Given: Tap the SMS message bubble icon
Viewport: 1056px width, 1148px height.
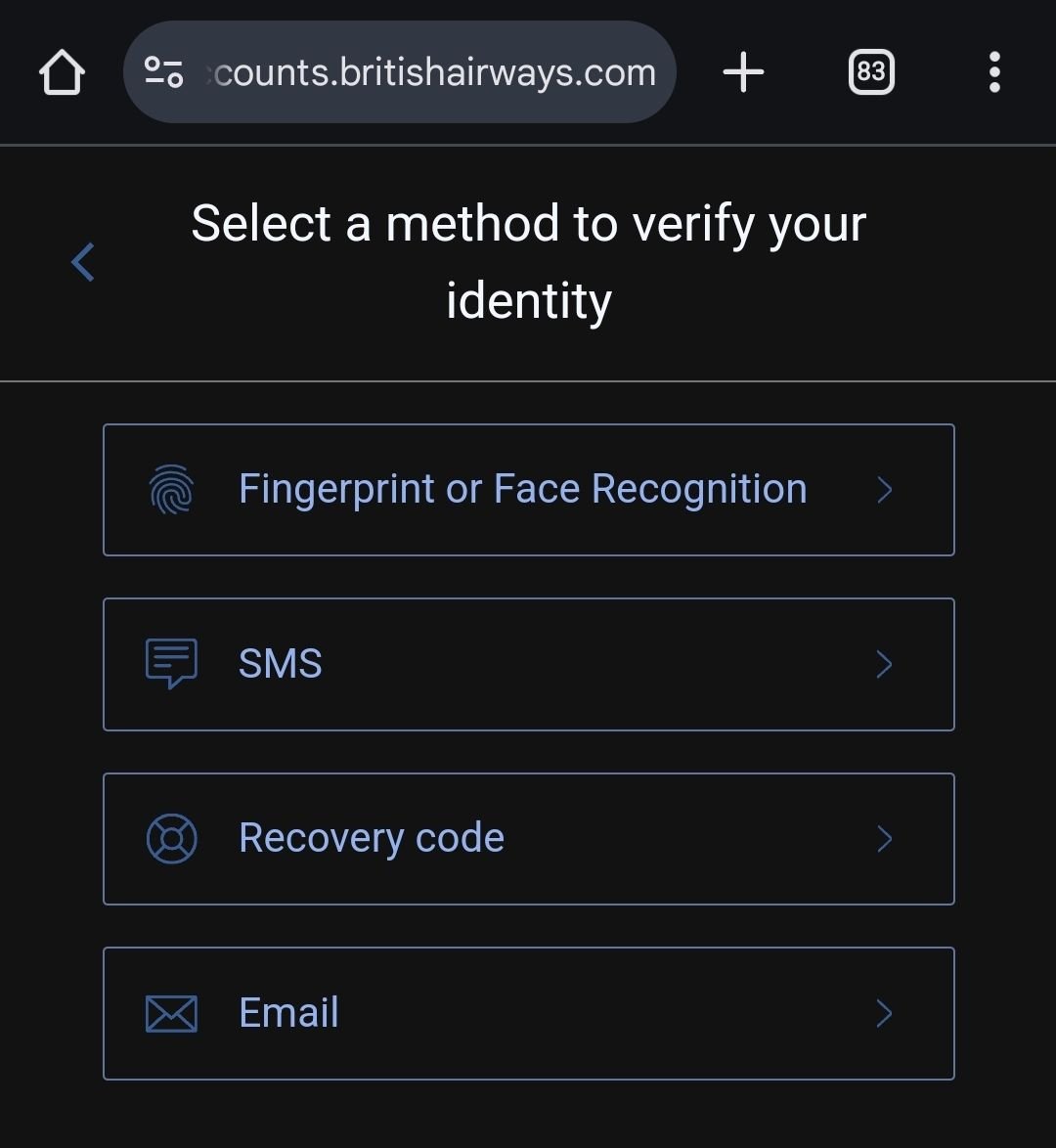Looking at the screenshot, I should (171, 663).
